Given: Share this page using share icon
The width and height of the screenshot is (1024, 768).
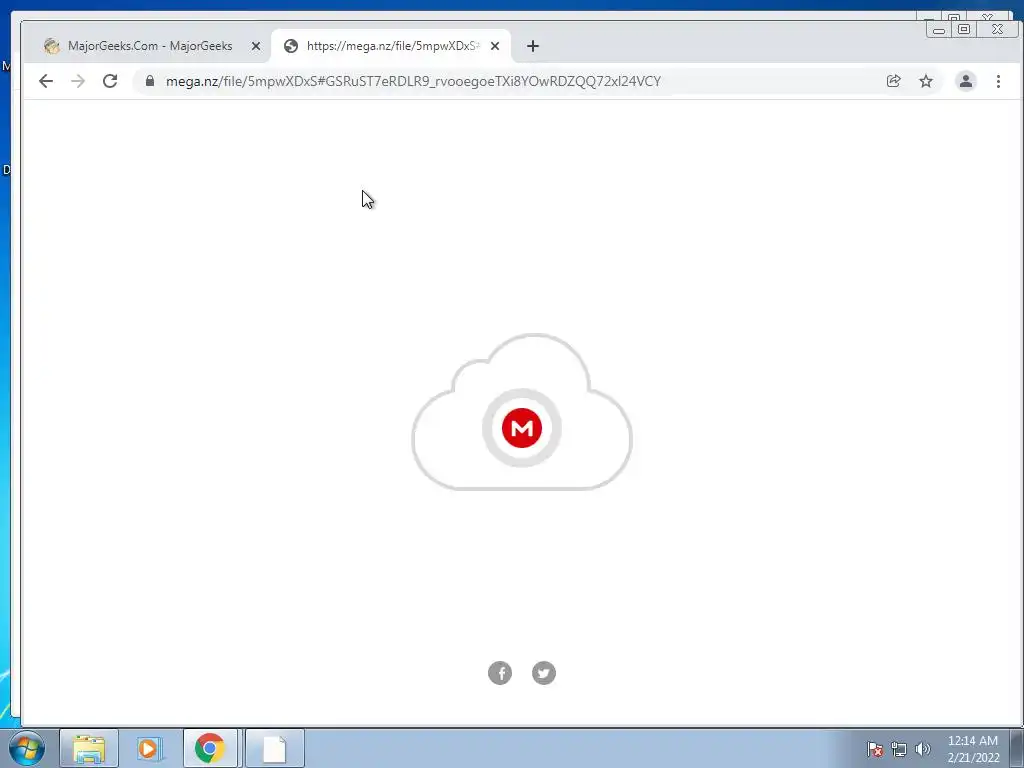Looking at the screenshot, I should click(893, 81).
